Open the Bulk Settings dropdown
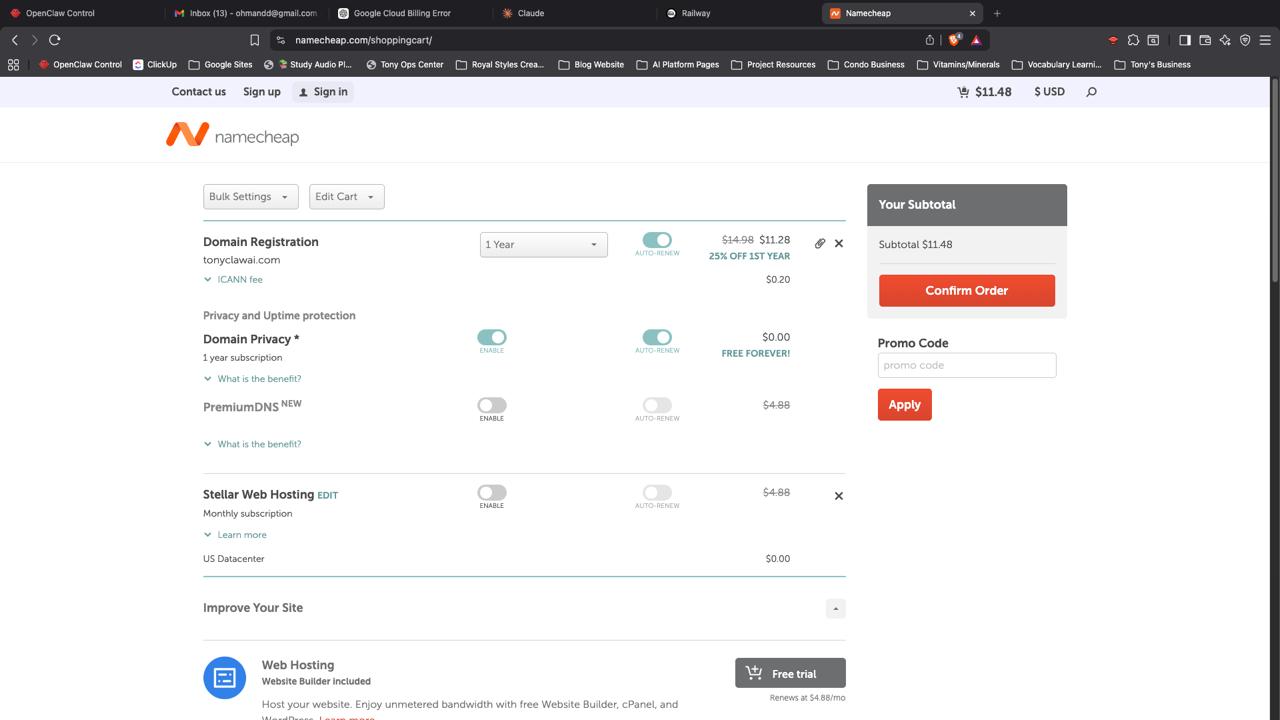1280x720 pixels. click(250, 197)
